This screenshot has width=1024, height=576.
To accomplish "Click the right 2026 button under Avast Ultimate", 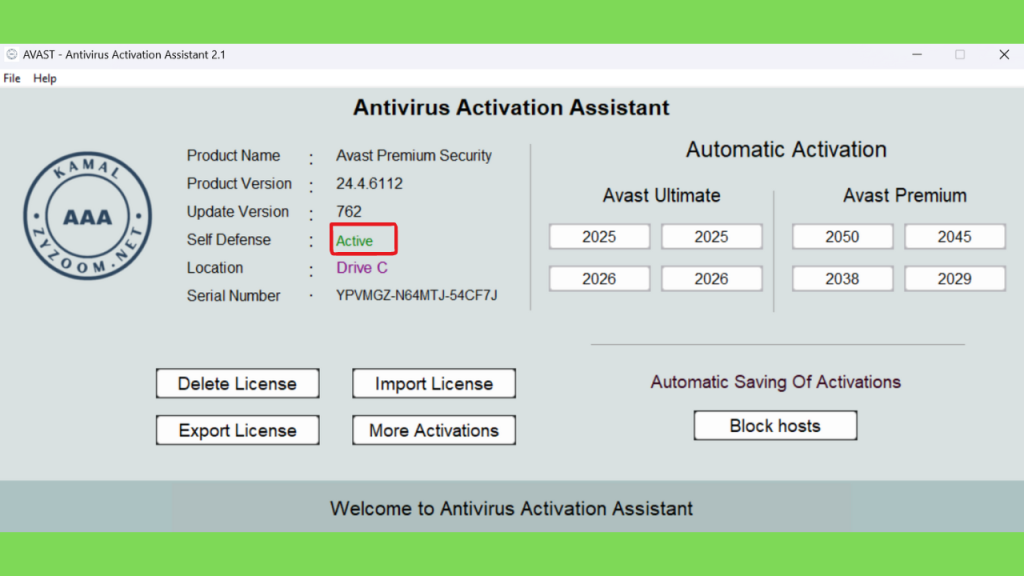I will [x=712, y=279].
